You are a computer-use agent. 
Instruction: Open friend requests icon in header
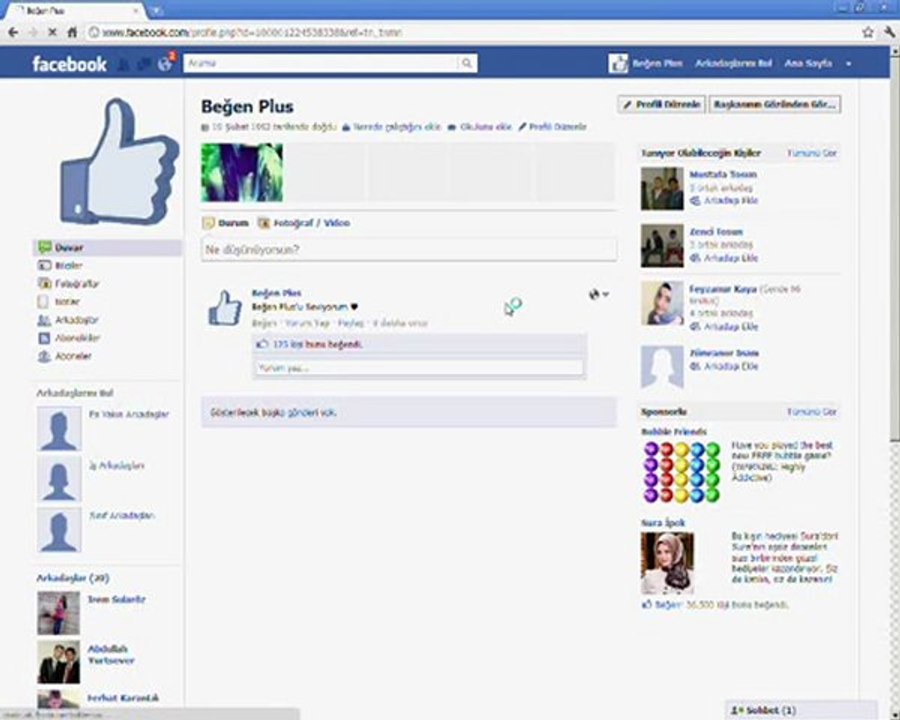pos(123,64)
